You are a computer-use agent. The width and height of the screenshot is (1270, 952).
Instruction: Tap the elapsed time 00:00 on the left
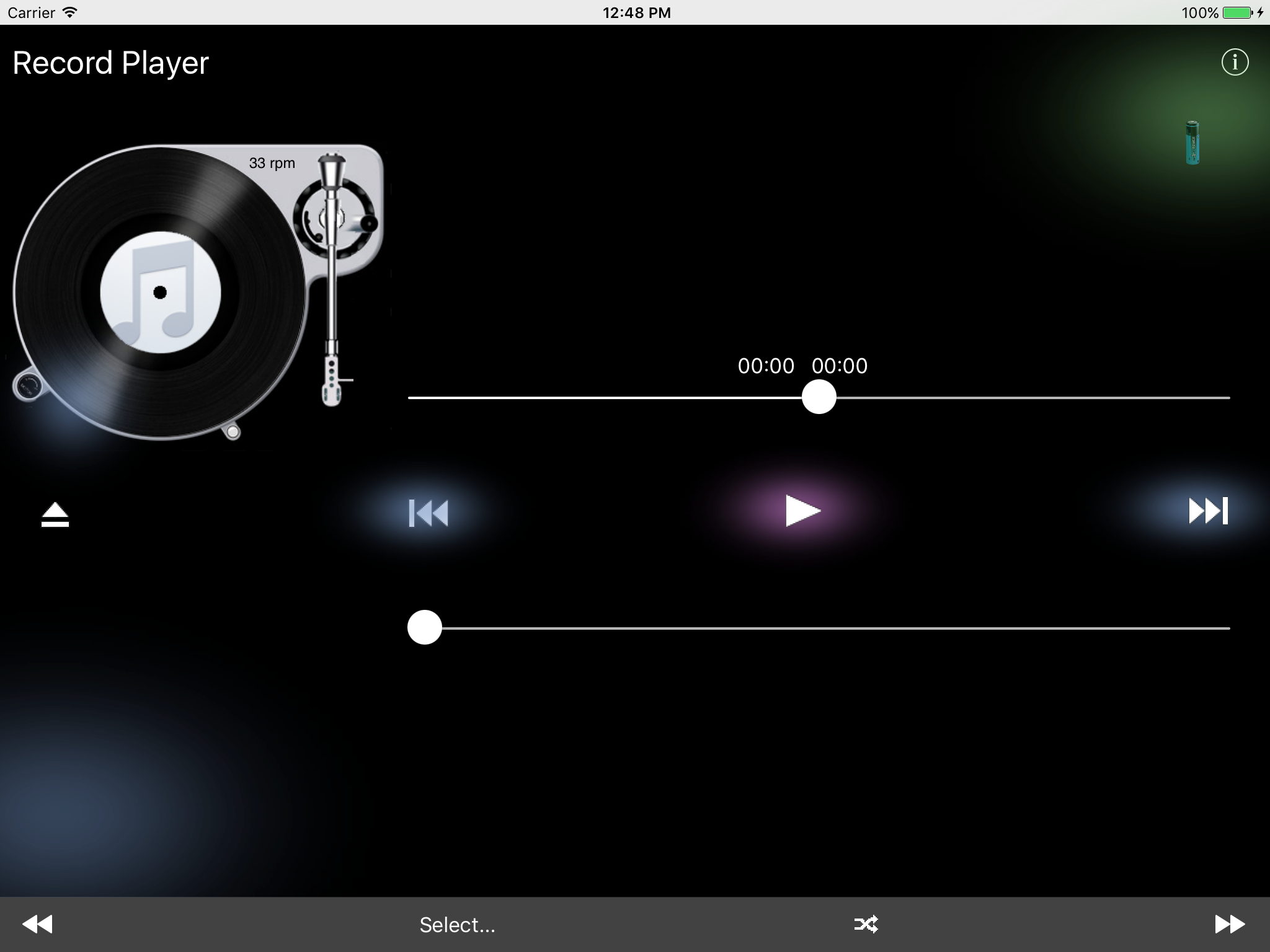pyautogui.click(x=766, y=366)
